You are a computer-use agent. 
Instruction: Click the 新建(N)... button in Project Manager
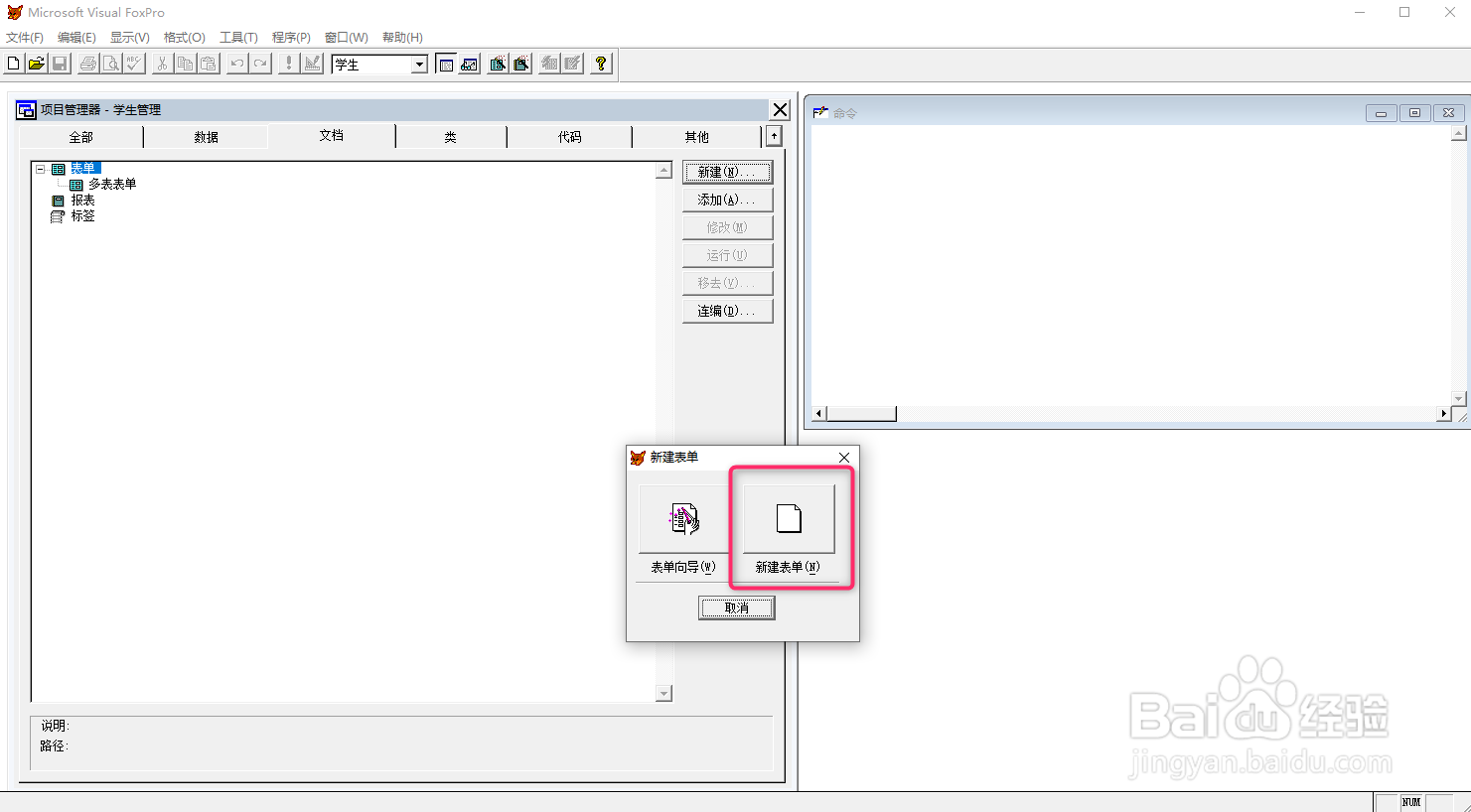pyautogui.click(x=728, y=172)
